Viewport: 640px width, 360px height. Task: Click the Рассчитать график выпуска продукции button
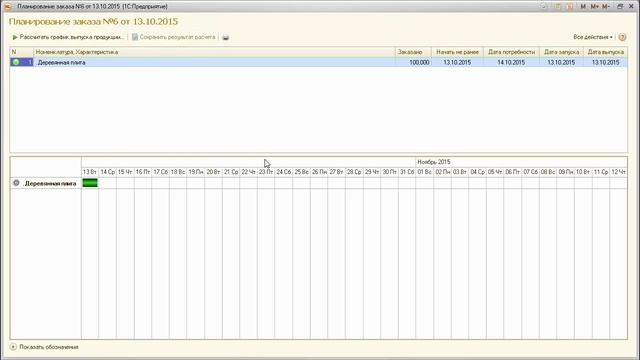pyautogui.click(x=68, y=37)
